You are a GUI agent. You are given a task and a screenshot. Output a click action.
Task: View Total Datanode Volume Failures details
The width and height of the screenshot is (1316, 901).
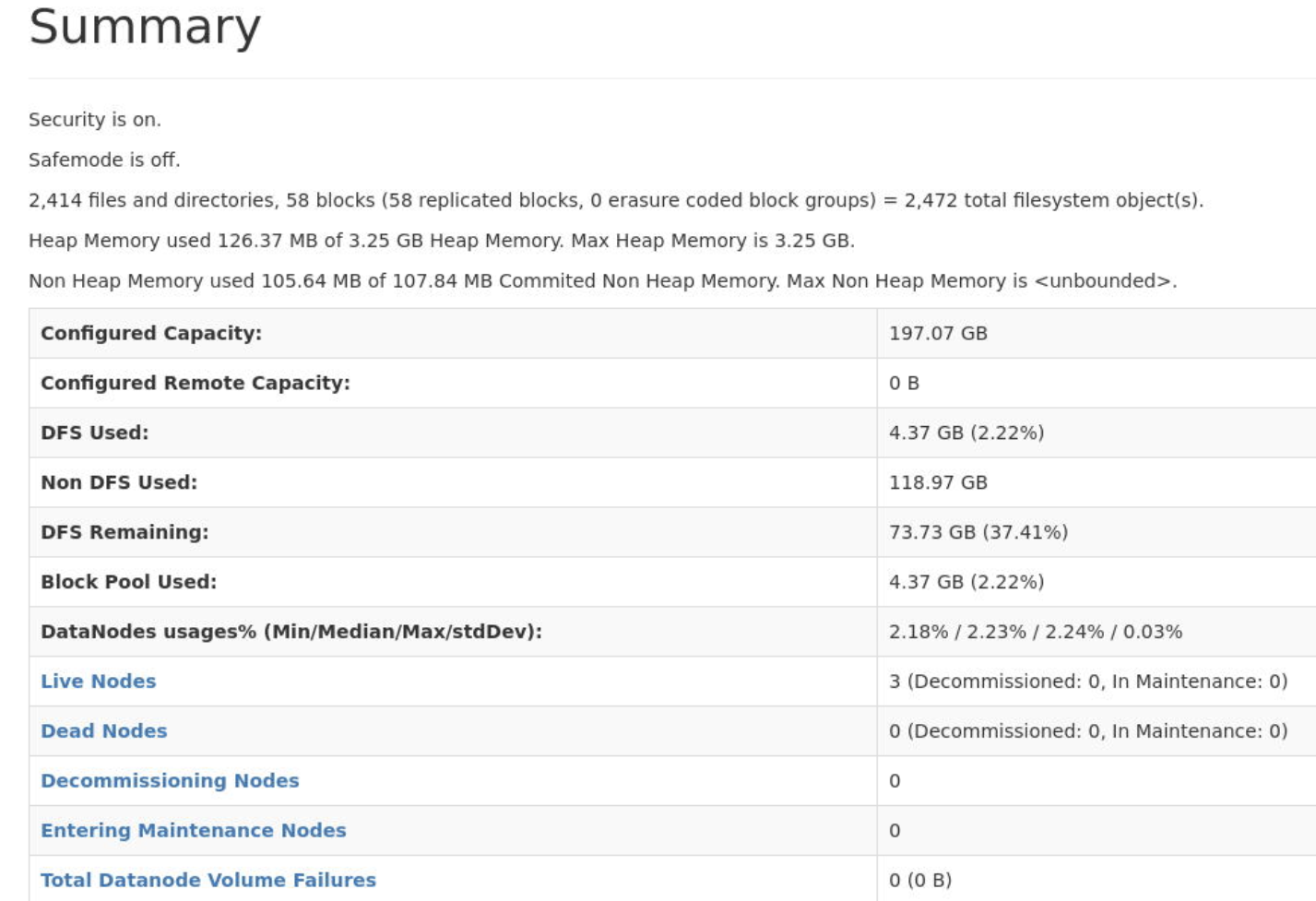pos(207,880)
